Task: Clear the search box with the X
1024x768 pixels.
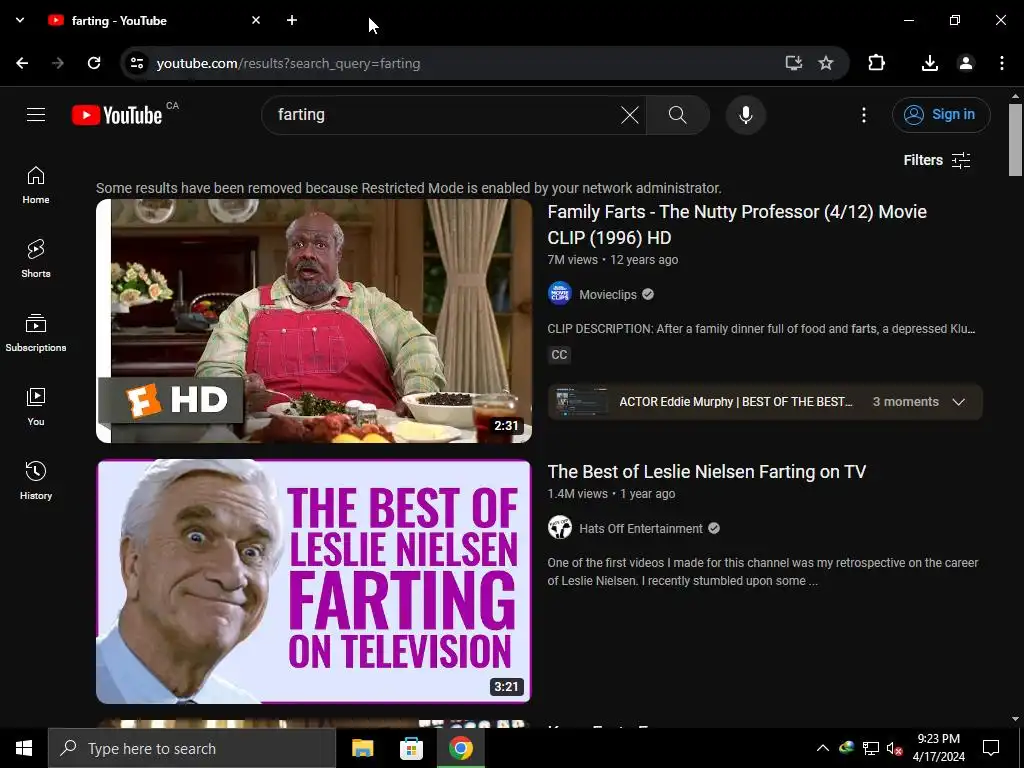Action: 630,115
